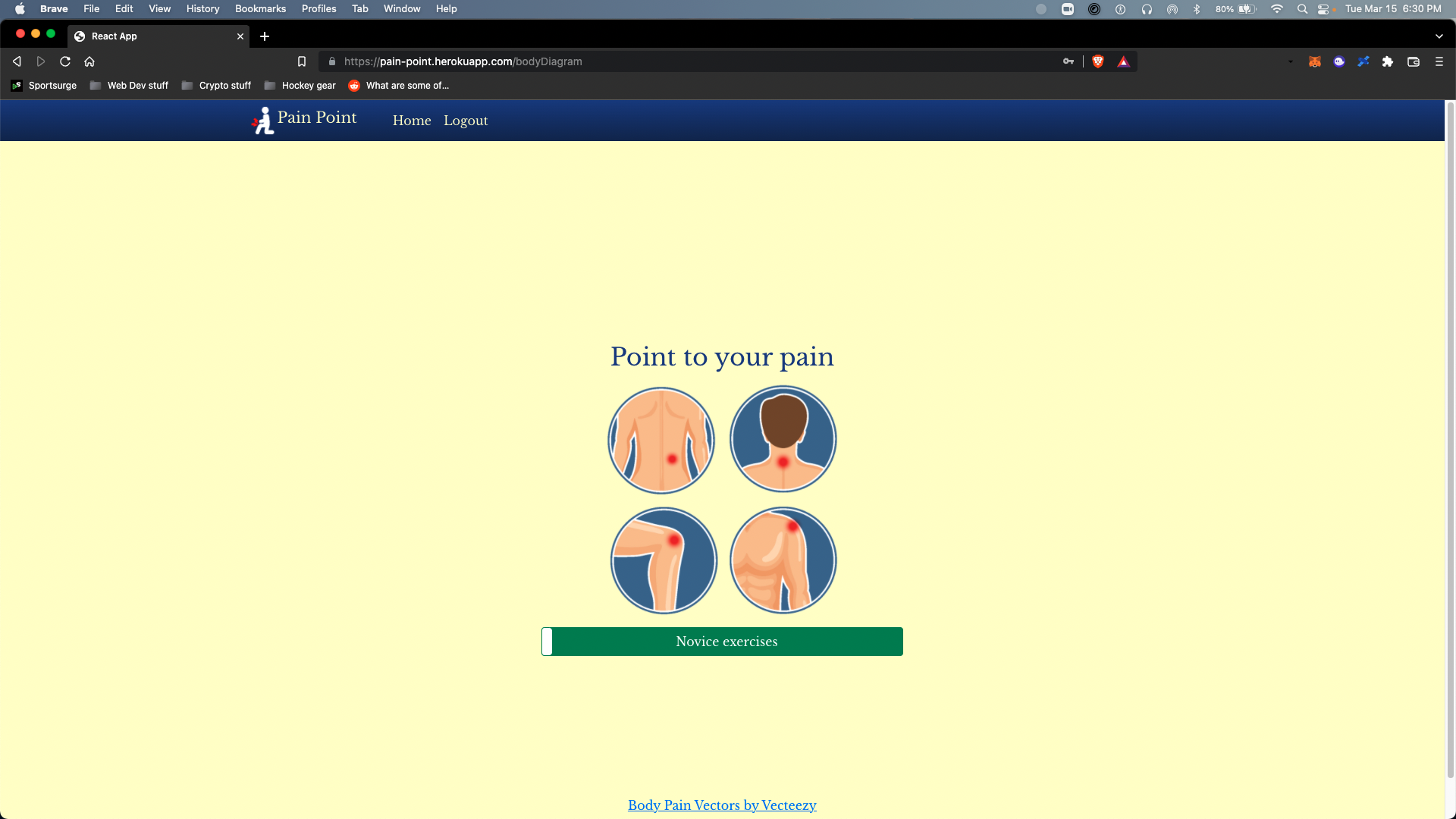Screen dimensions: 1456x819
Task: Open Body Pain Vectors by Vecteezy link
Action: (x=721, y=805)
